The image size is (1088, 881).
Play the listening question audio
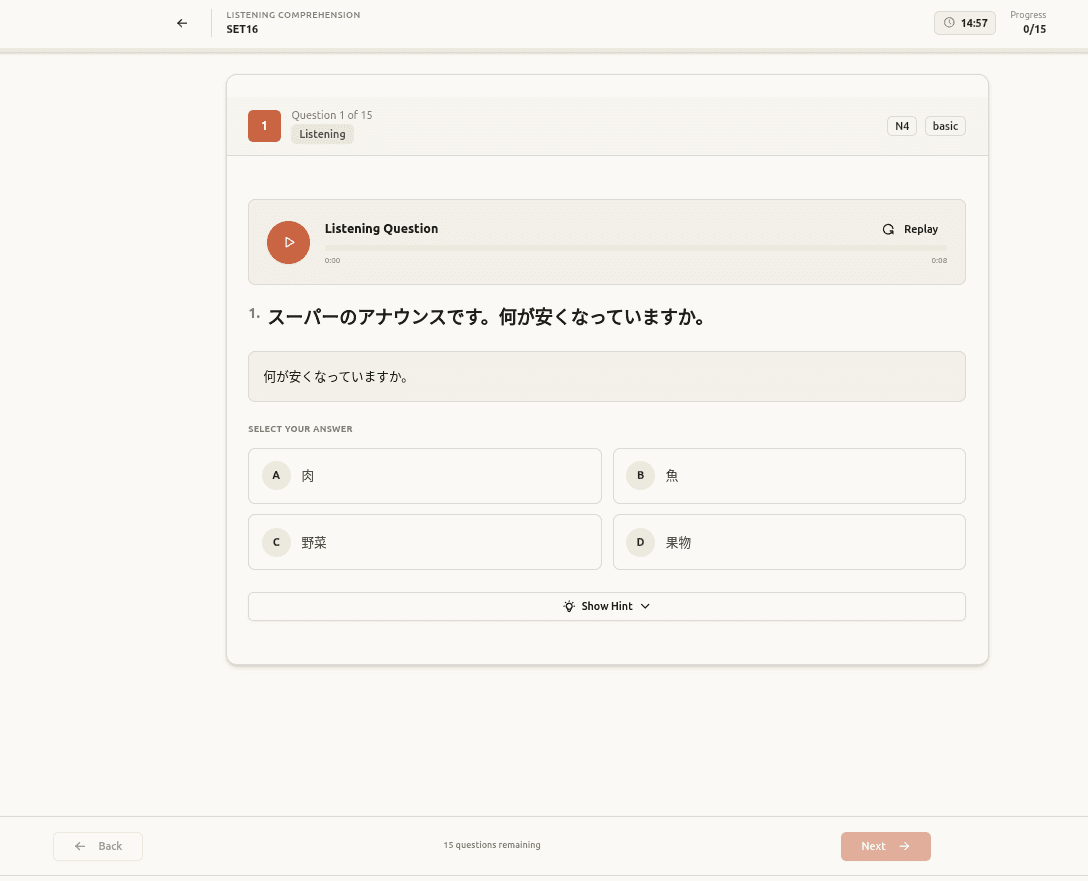click(288, 242)
